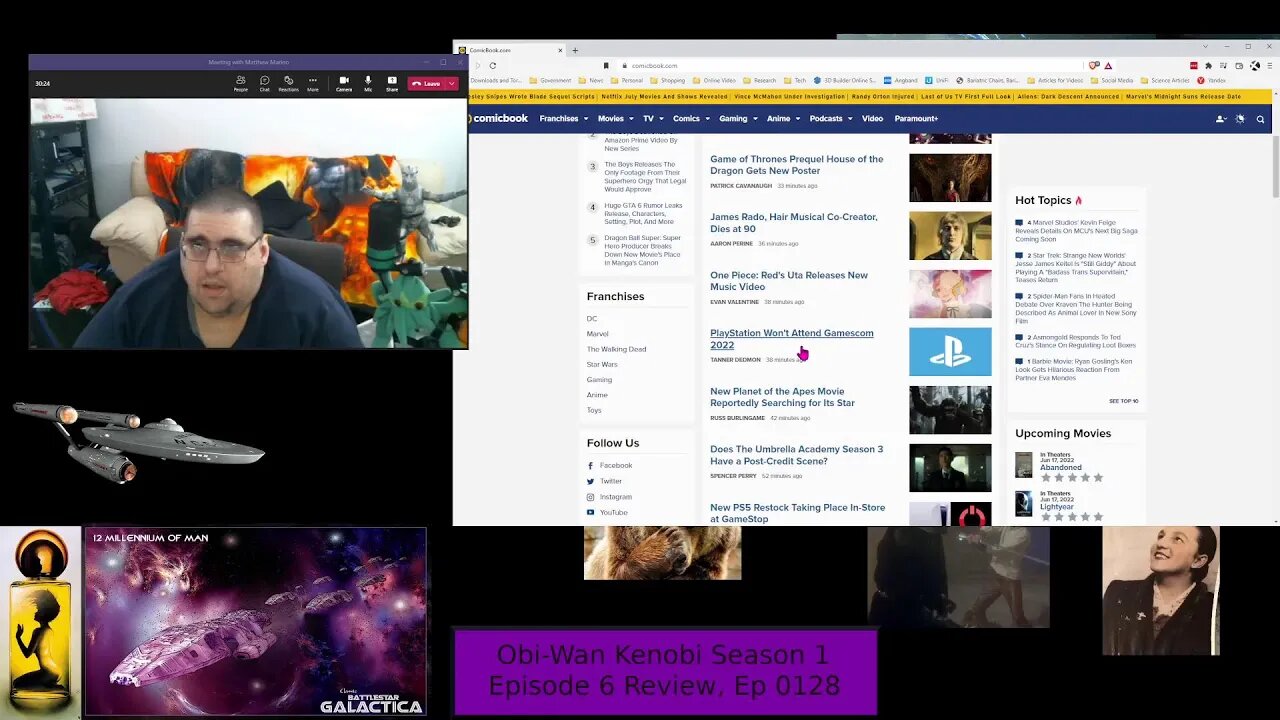The image size is (1280, 720).
Task: Leave the Teams meeting
Action: click(426, 84)
